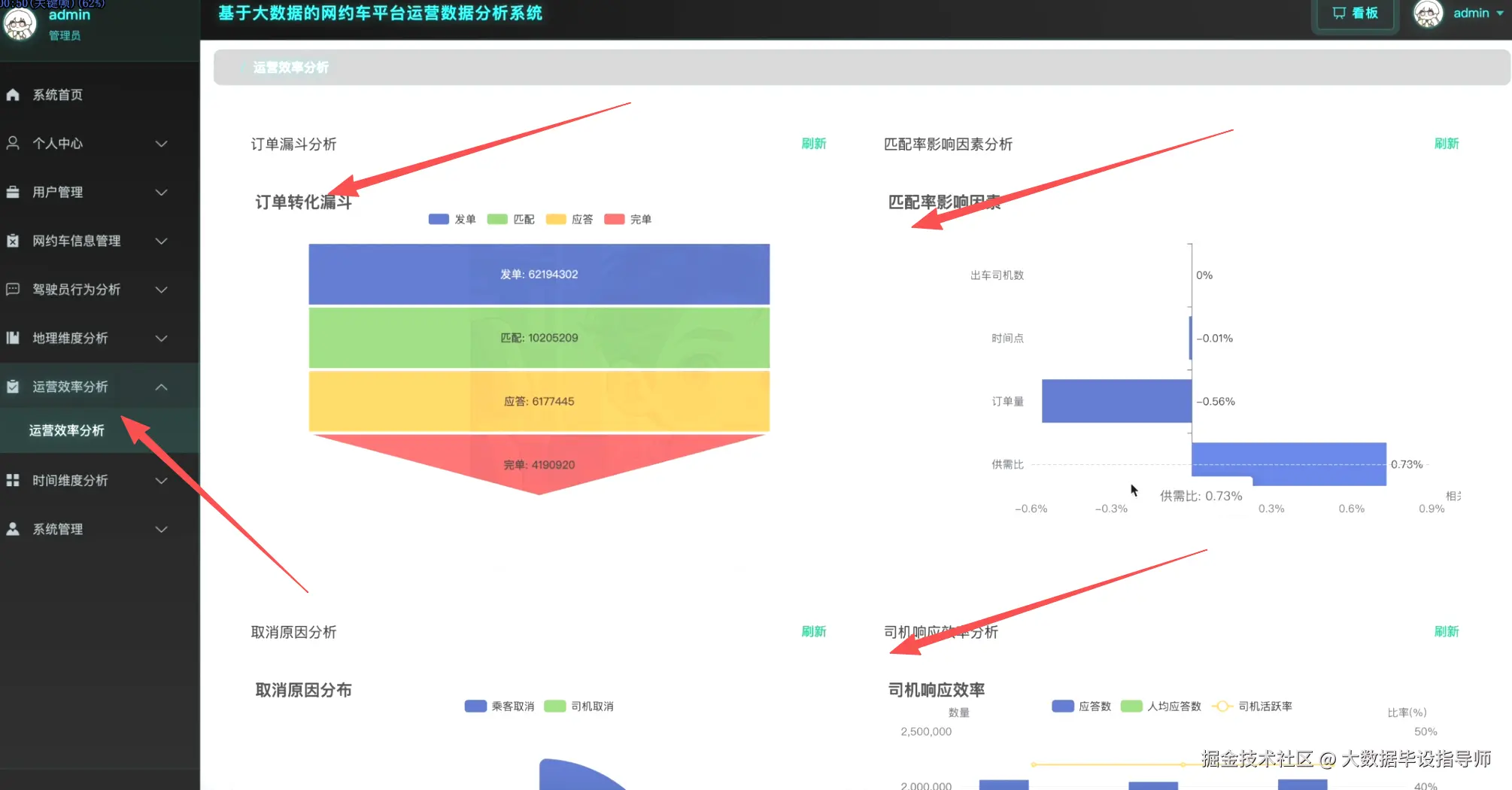Toggle 应答 legend in funnel chart

point(569,219)
